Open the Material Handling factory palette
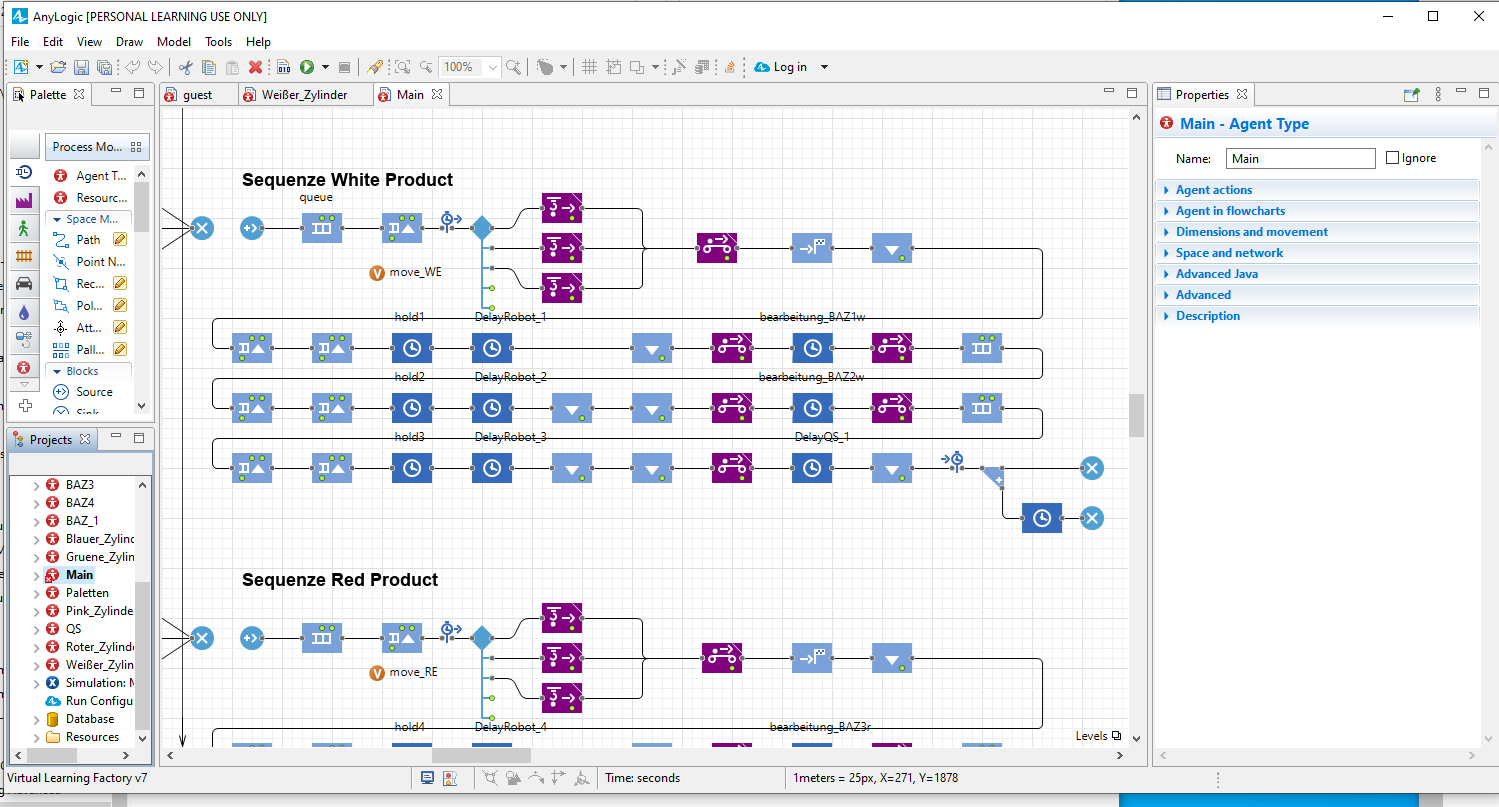This screenshot has height=807, width=1499. coord(24,201)
